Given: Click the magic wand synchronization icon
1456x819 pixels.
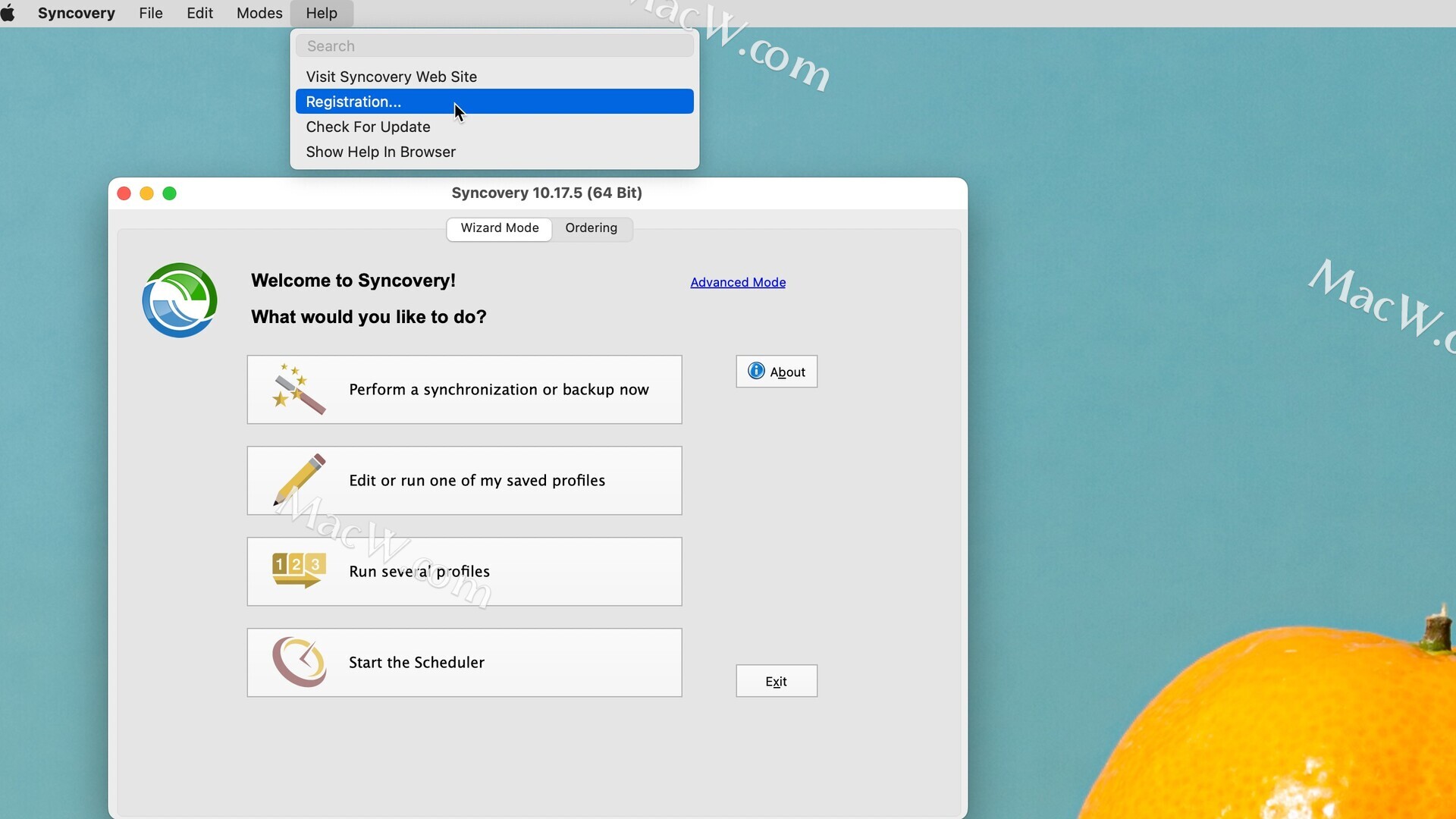Looking at the screenshot, I should pos(299,389).
